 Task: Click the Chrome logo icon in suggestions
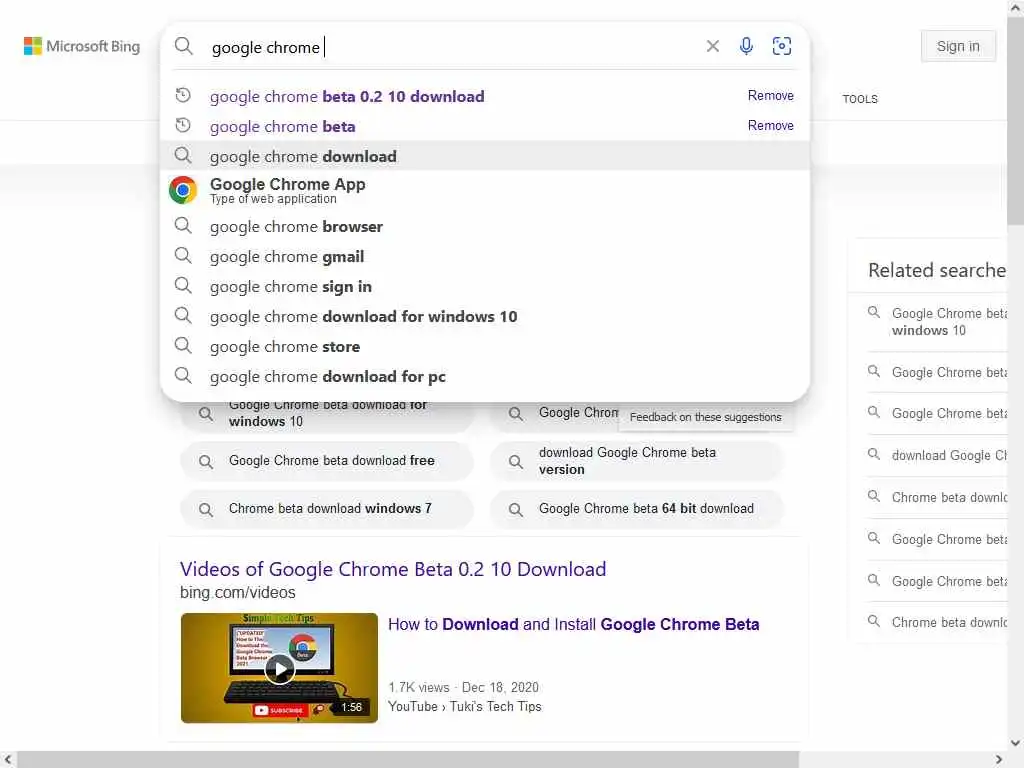pos(183,190)
